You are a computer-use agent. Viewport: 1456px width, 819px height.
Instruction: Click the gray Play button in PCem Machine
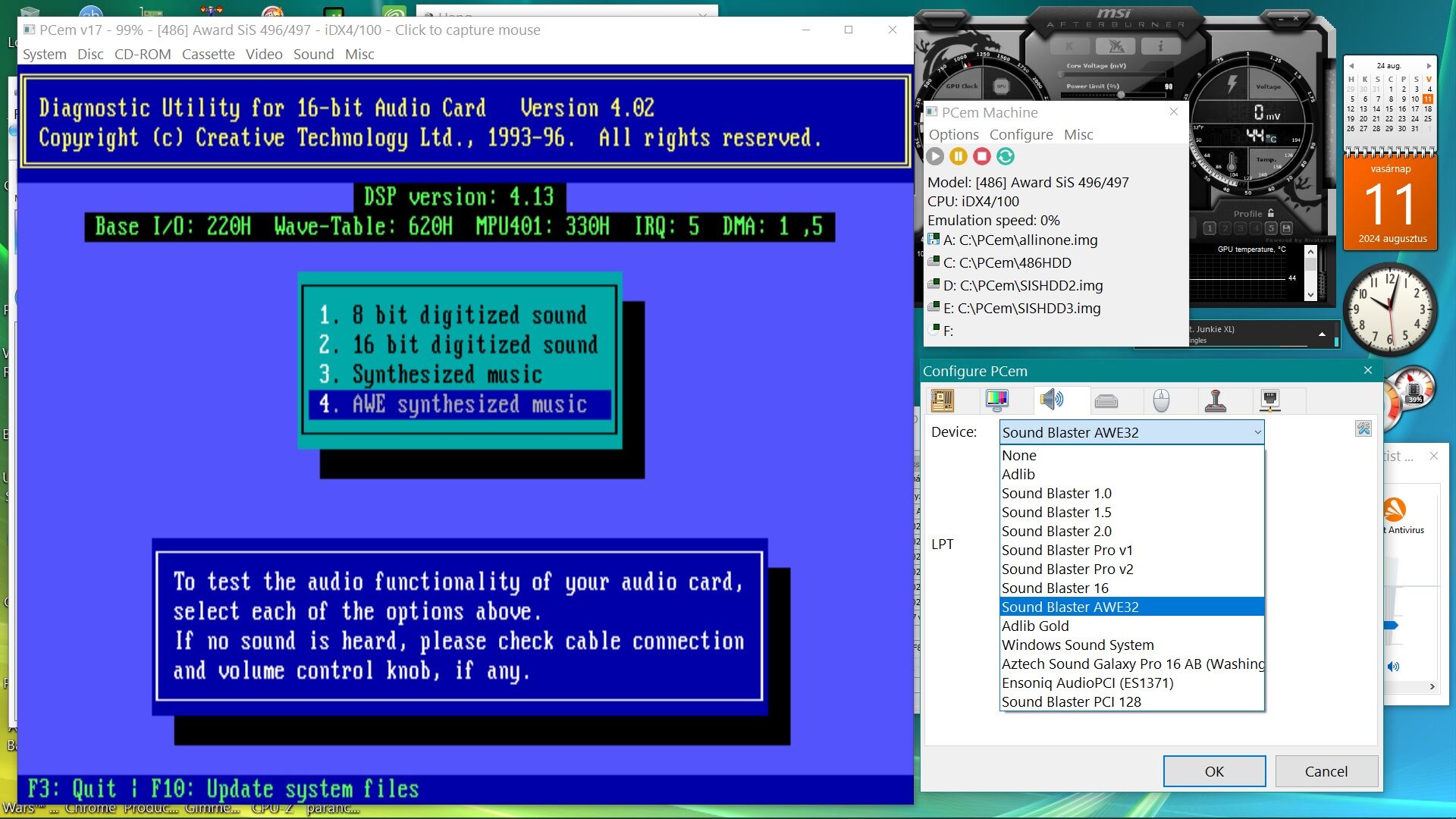pos(935,156)
